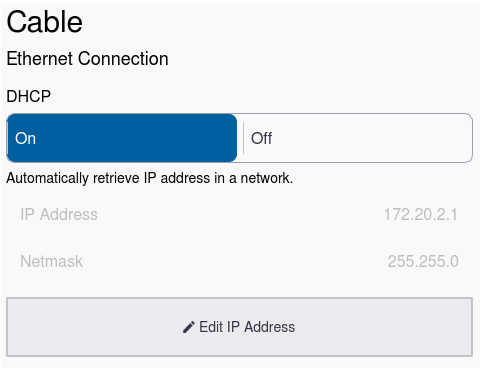481x368 pixels.
Task: Click the Ethernet Connection subtitle
Action: [x=88, y=59]
